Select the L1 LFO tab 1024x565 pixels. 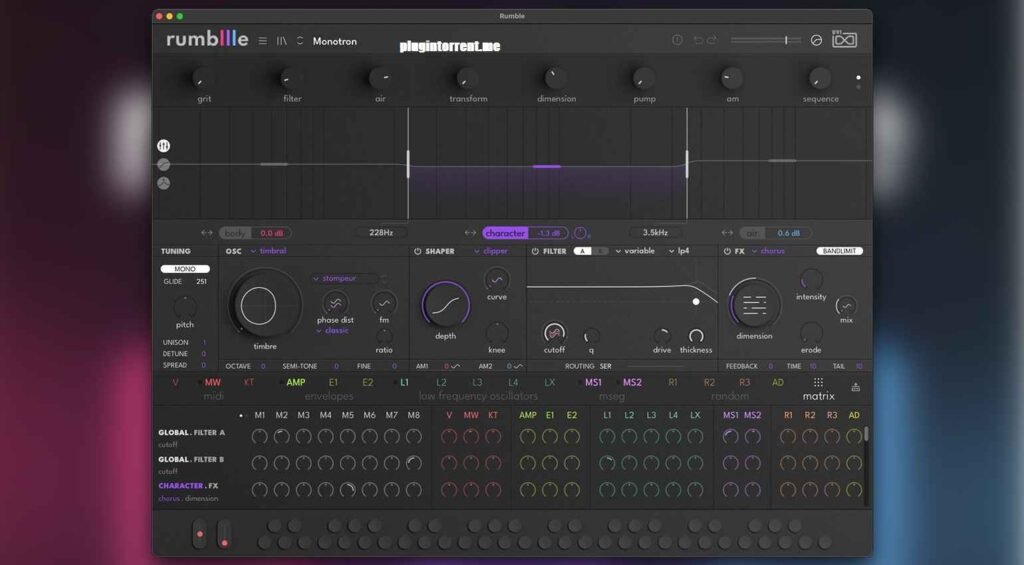tap(404, 383)
